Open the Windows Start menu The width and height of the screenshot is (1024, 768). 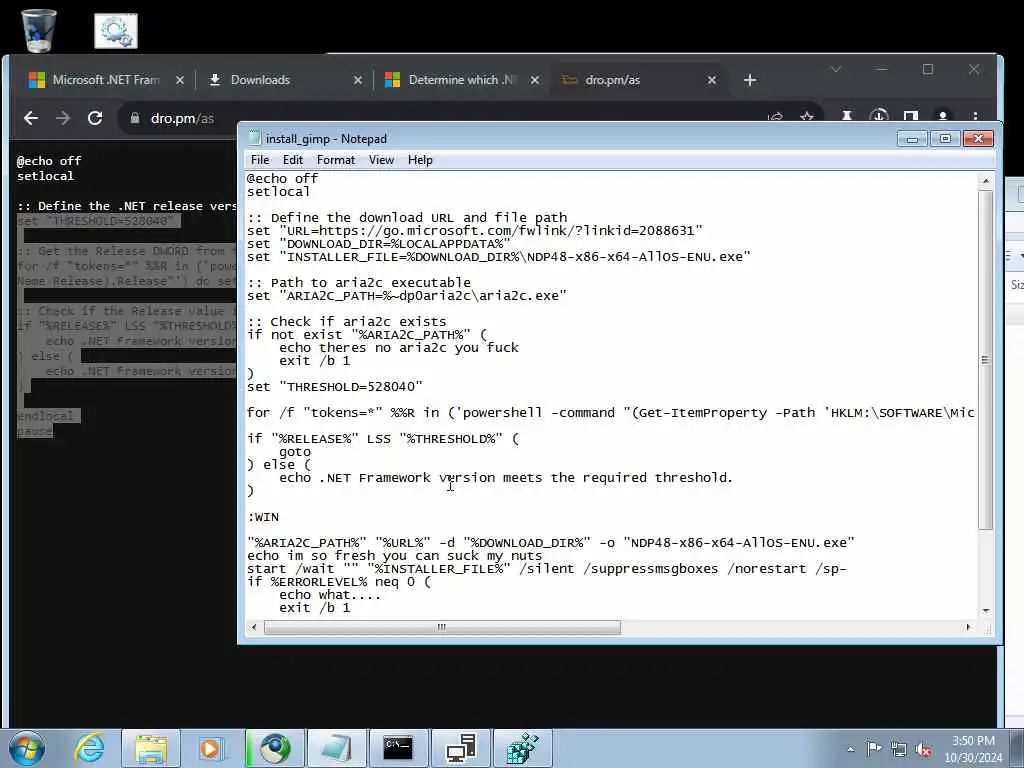(x=27, y=748)
